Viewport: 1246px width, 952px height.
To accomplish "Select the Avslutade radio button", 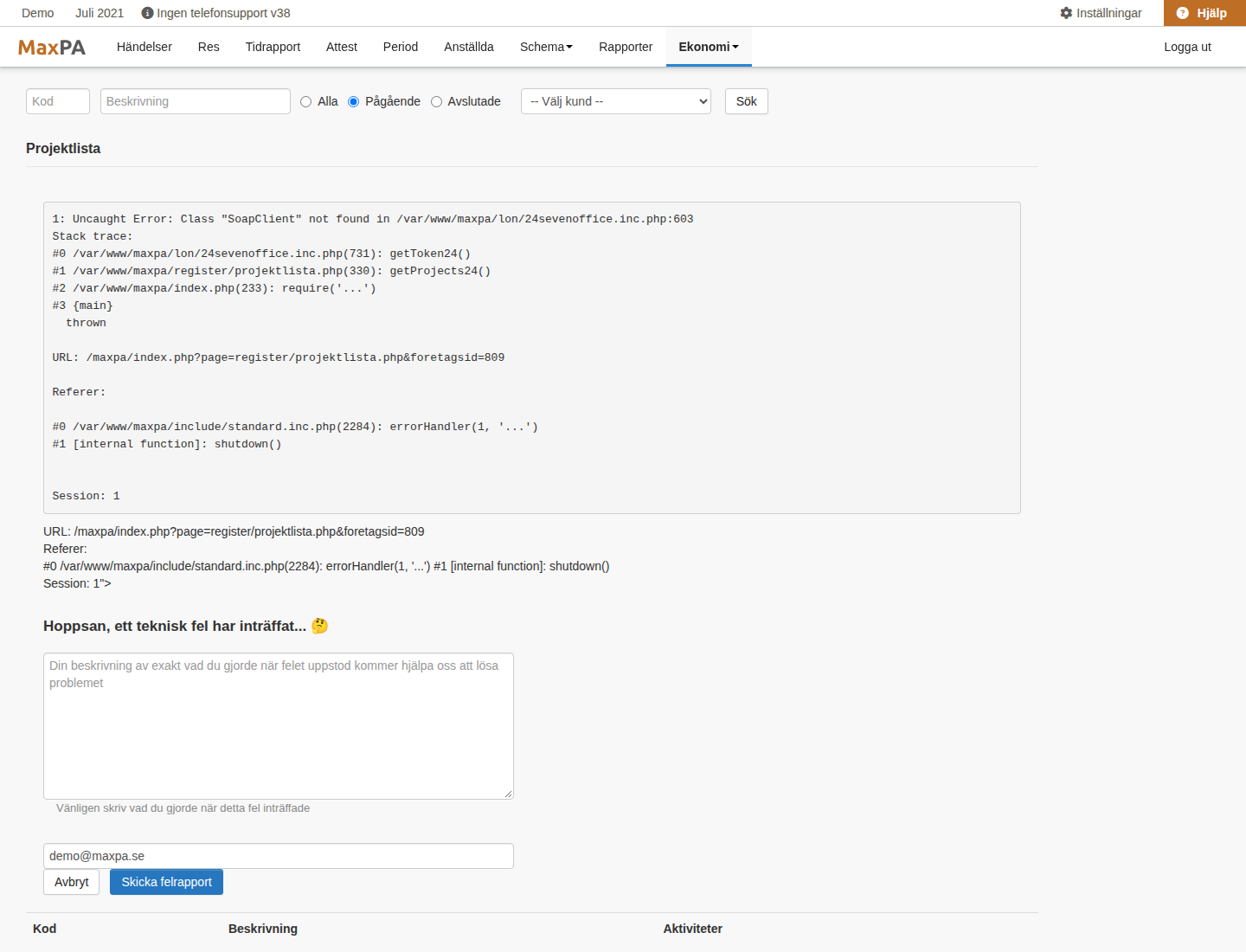I will (436, 101).
